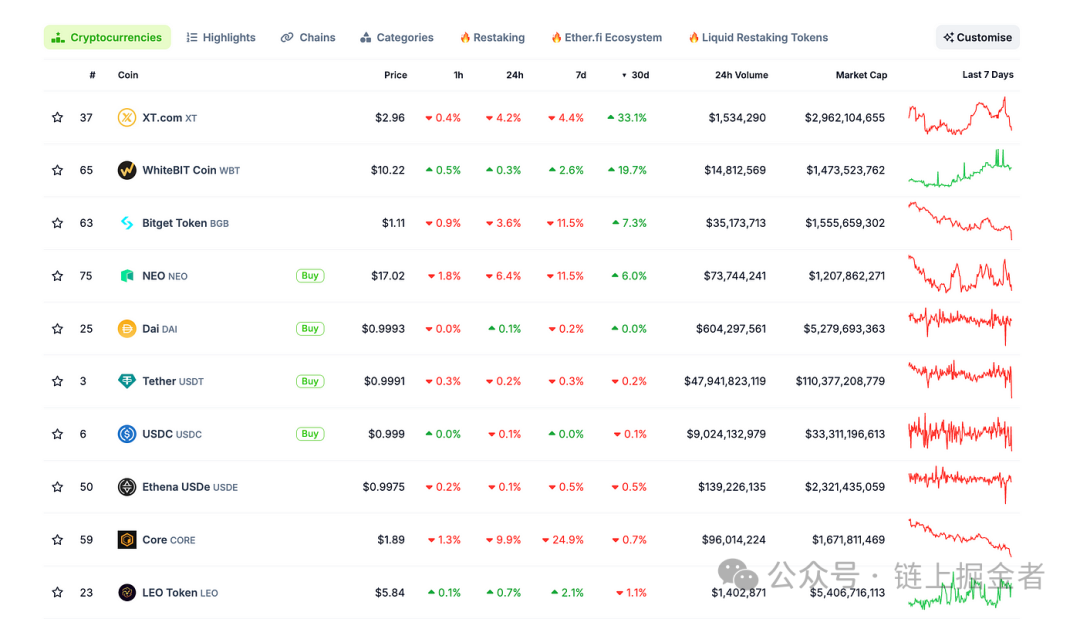Open the Dai coin name link
The image size is (1080, 619).
160,329
